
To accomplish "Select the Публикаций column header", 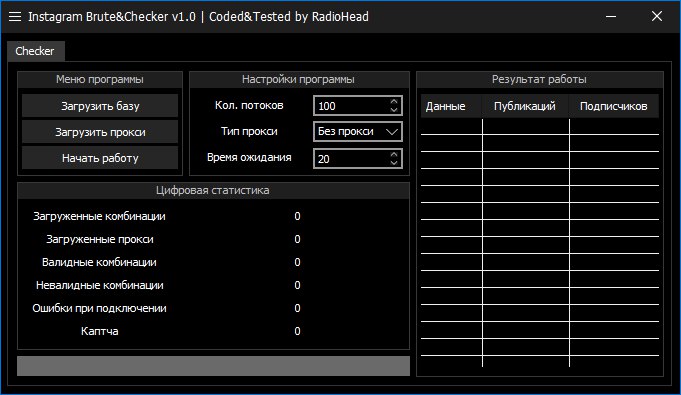I will click(x=526, y=106).
